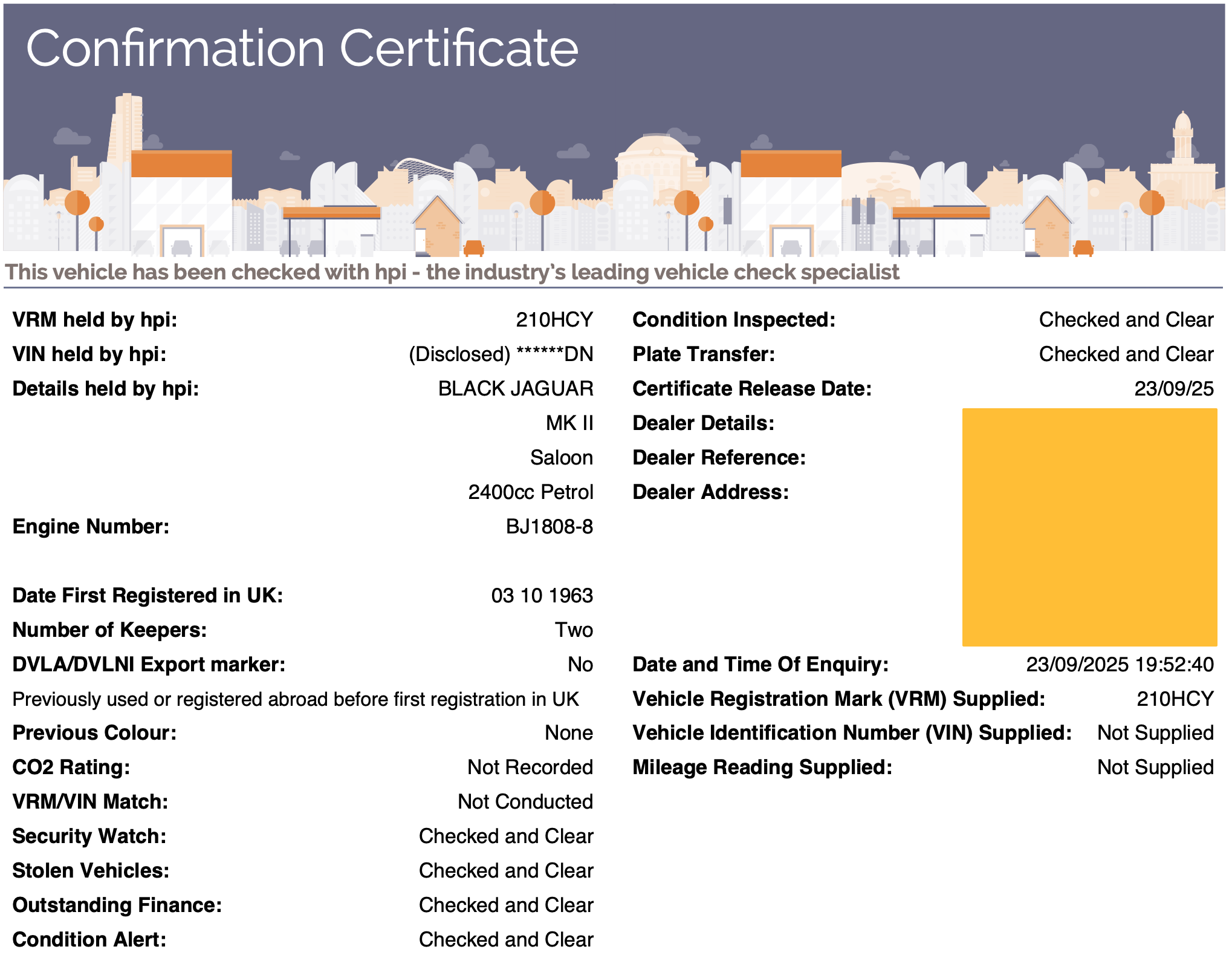Click the BLACK JAGUAR vehicle details text
The image size is (1232, 958).
tap(516, 389)
